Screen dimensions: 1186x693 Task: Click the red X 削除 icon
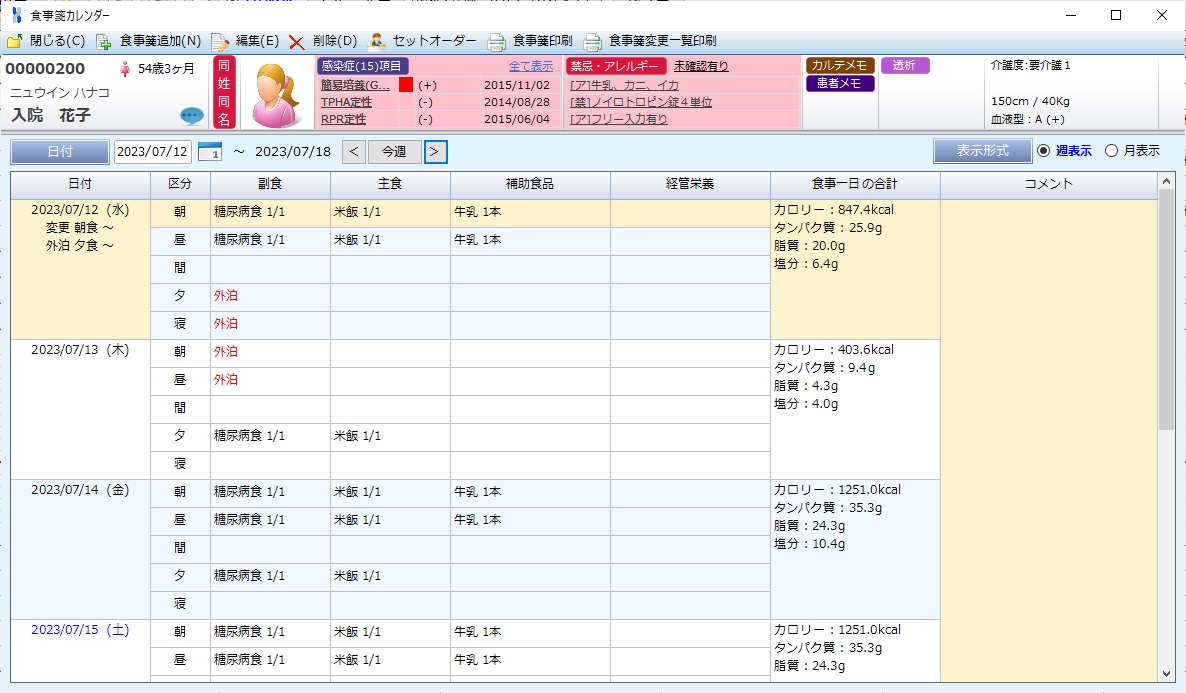pyautogui.click(x=297, y=42)
